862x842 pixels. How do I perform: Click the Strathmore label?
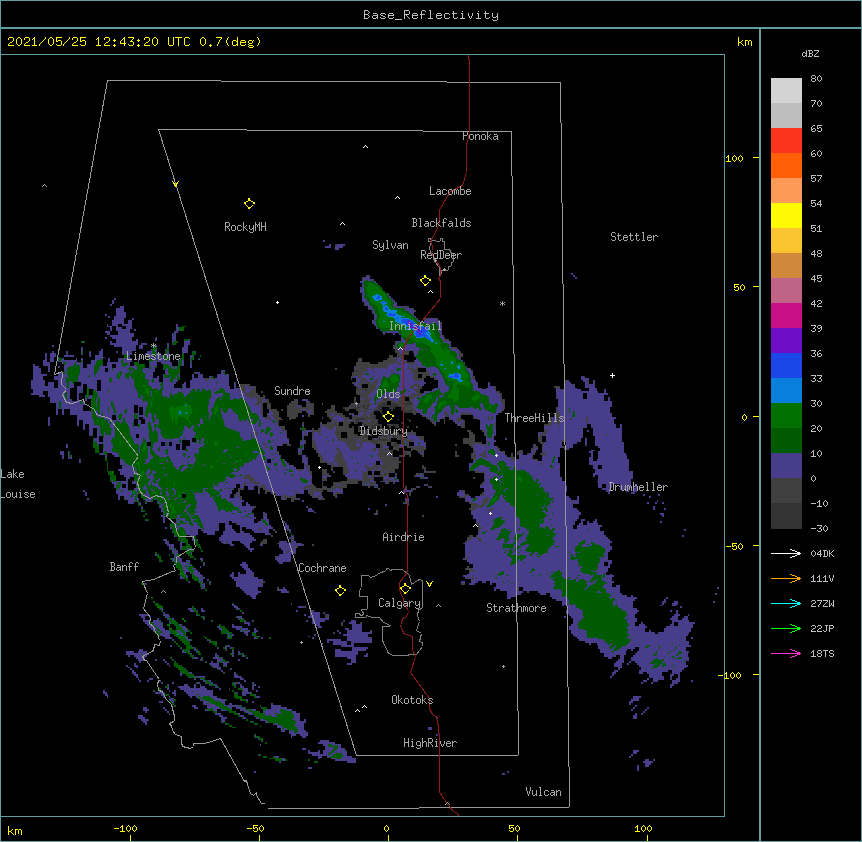[x=516, y=608]
